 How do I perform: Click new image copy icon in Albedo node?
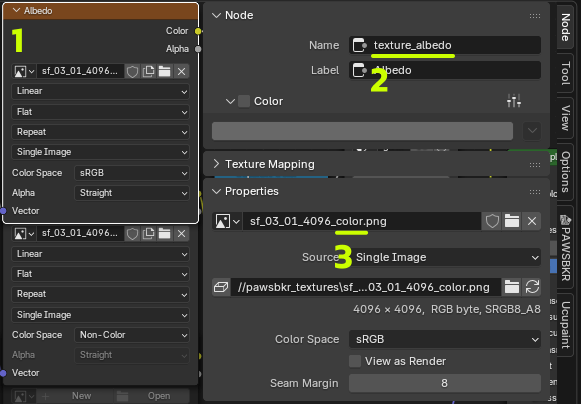pyautogui.click(x=149, y=71)
